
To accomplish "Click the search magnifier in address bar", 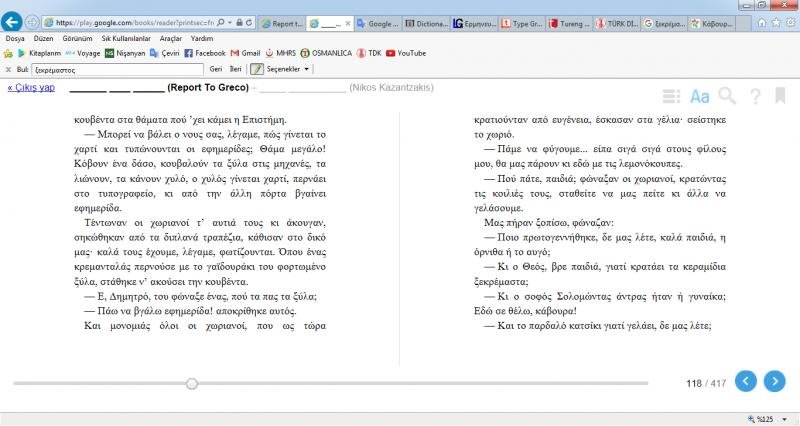I will pos(220,23).
